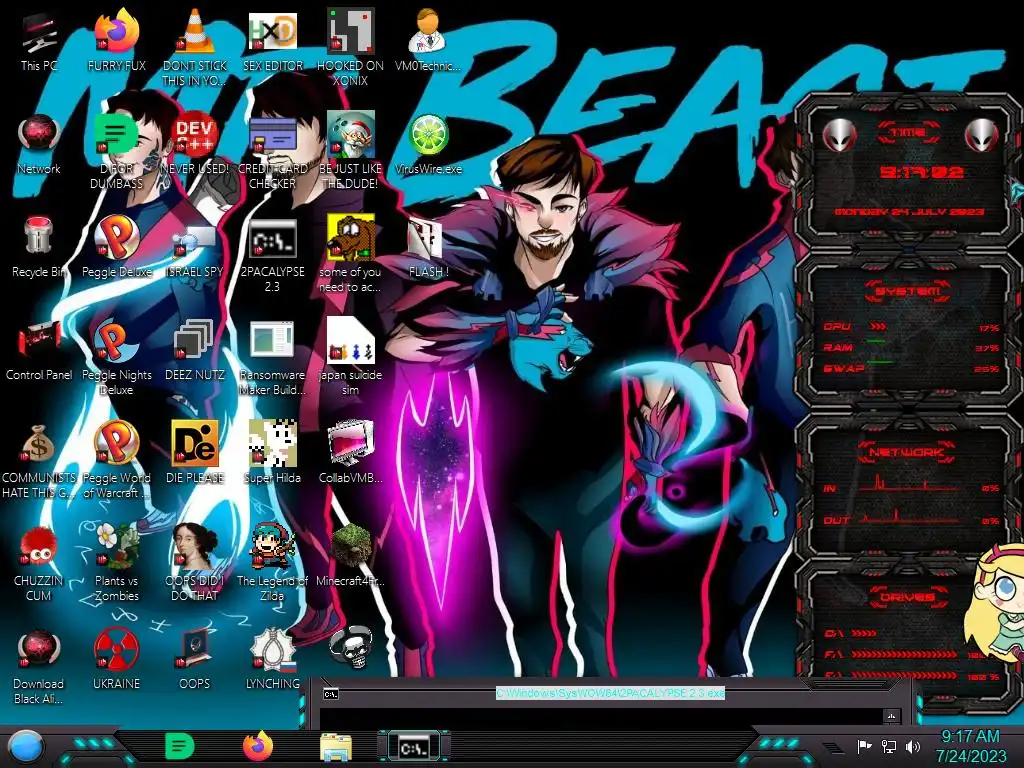Open some of you need dog icon
The height and width of the screenshot is (768, 1024).
click(350, 253)
